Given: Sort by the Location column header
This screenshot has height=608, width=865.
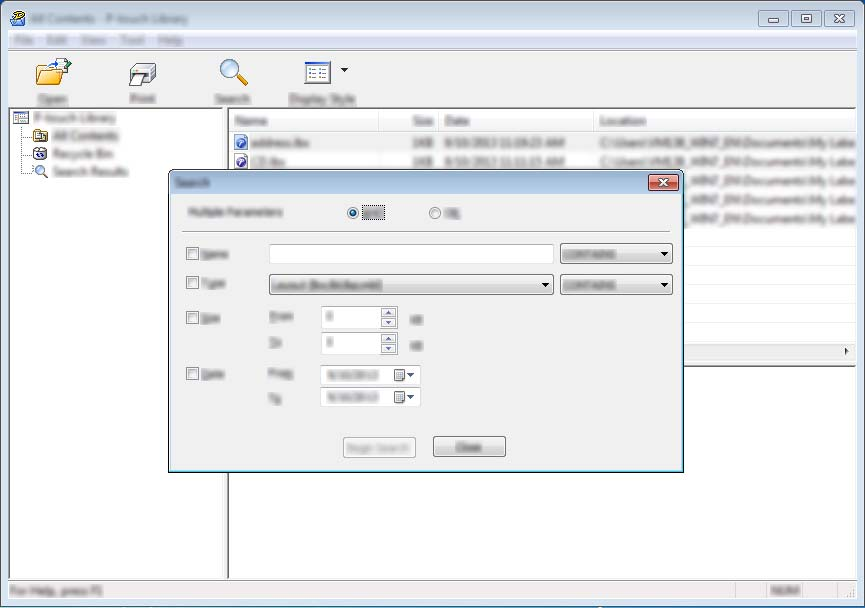Looking at the screenshot, I should 725,121.
